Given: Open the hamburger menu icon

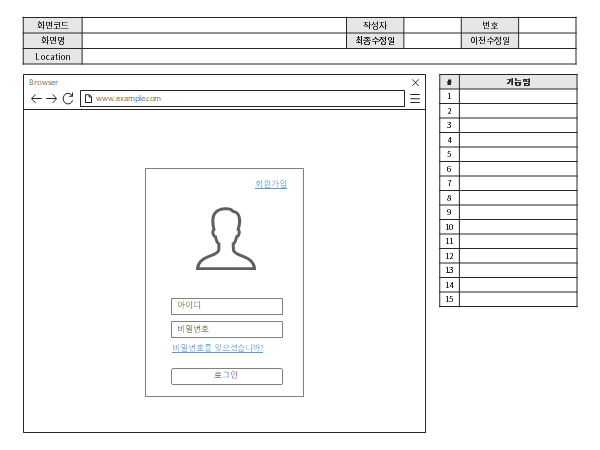Looking at the screenshot, I should 415,98.
